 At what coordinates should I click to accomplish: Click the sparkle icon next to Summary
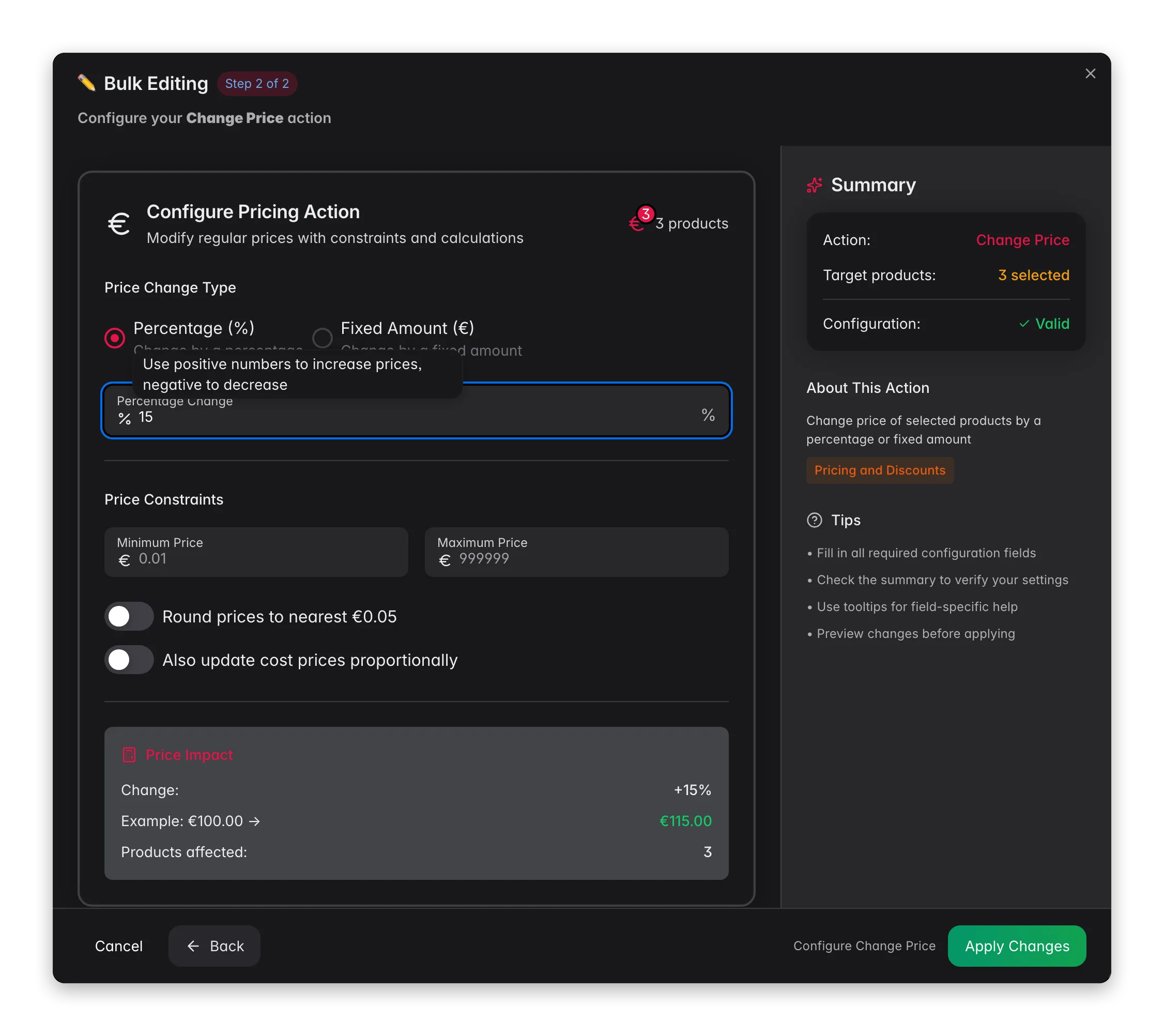coord(815,185)
